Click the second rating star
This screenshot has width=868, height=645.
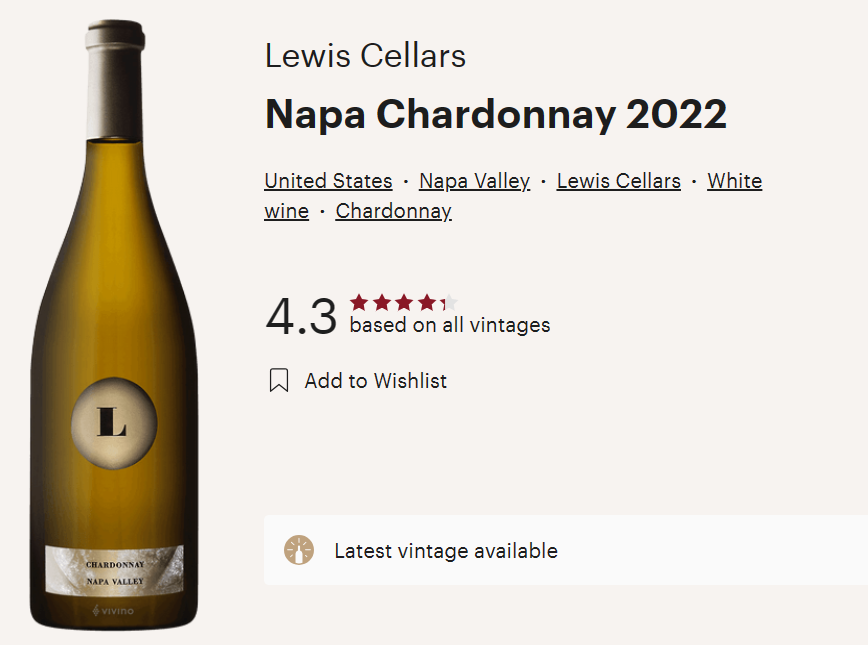tap(381, 302)
